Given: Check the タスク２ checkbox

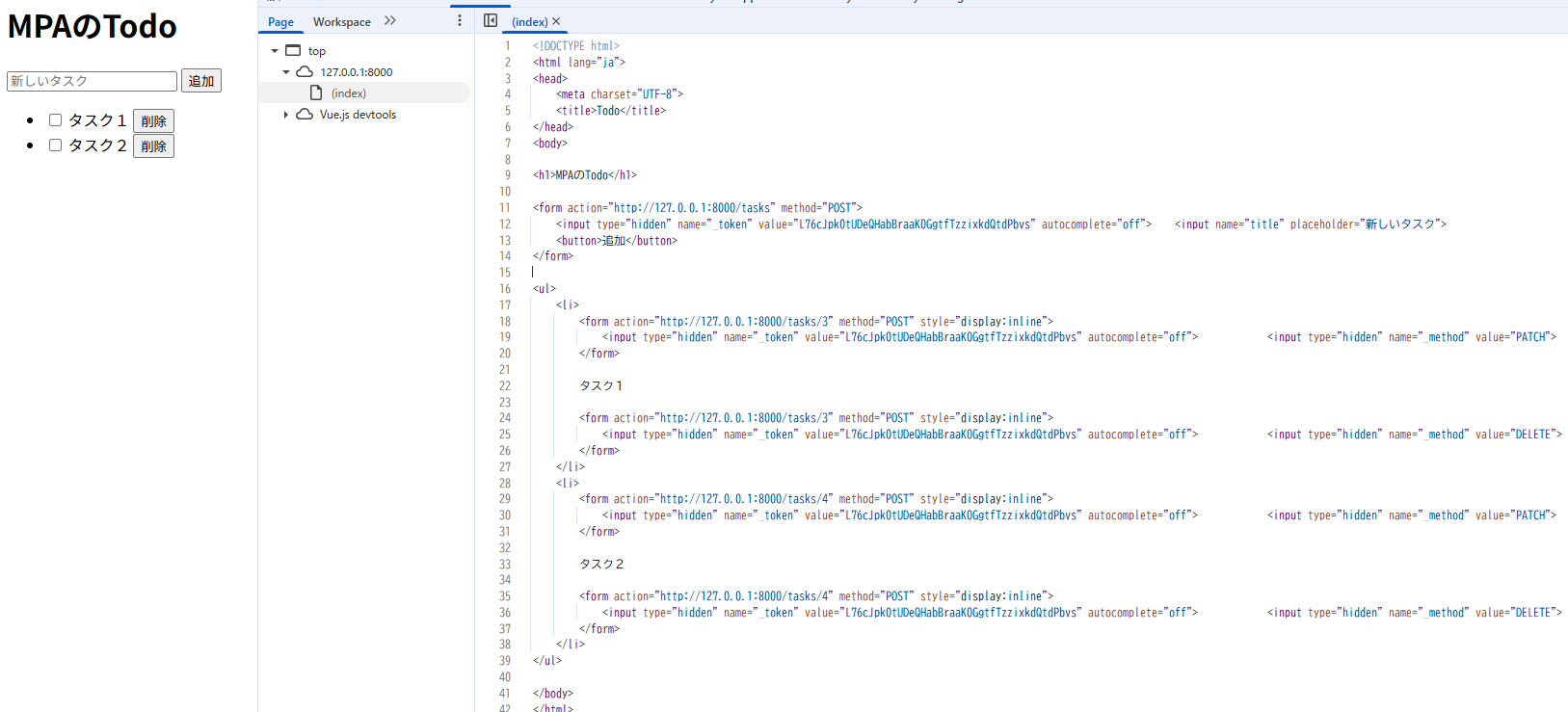Looking at the screenshot, I should [x=56, y=145].
